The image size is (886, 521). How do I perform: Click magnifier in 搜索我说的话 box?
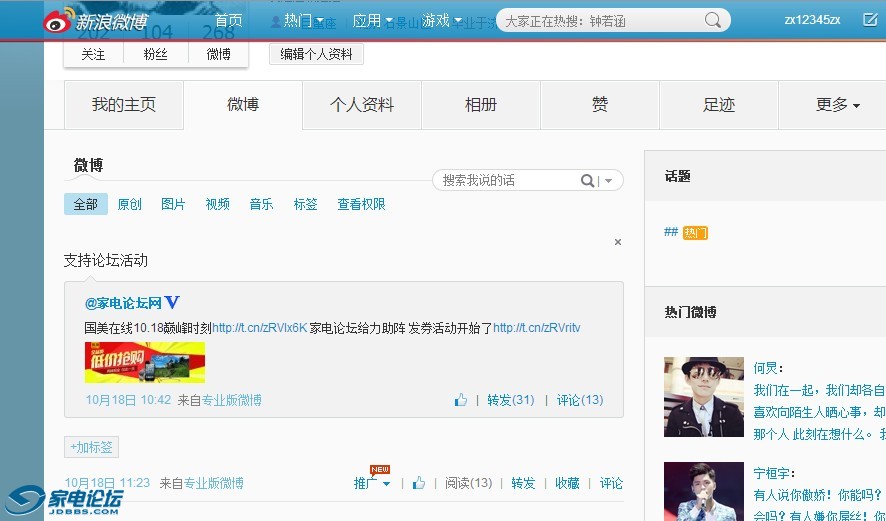click(587, 181)
